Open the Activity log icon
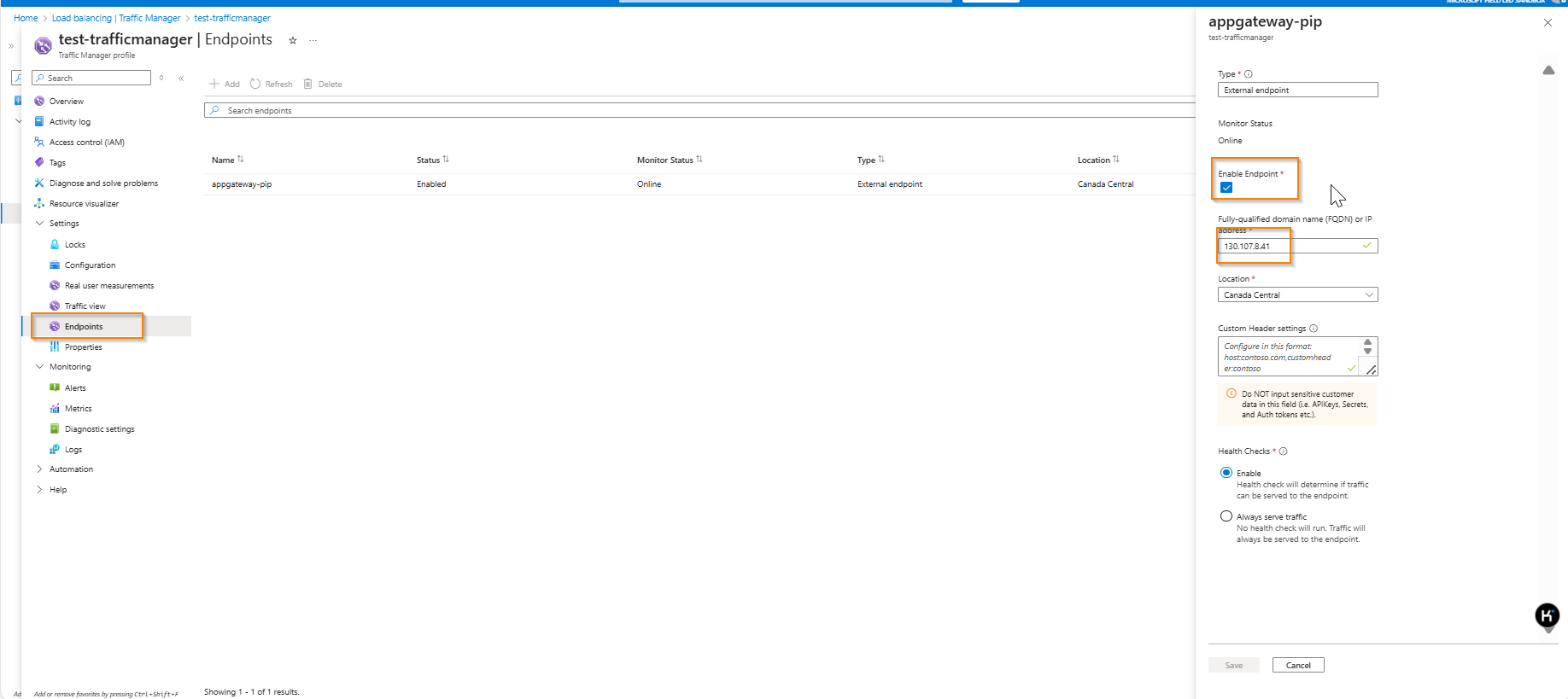Screen dimensions: 1568x699 (39, 121)
